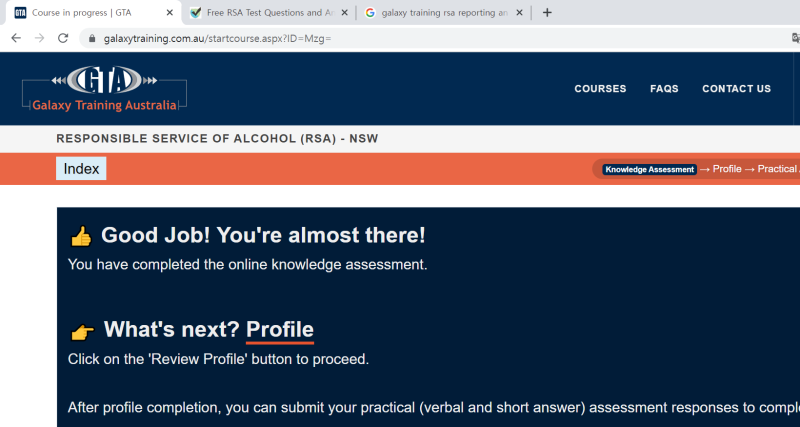Click the 'Good Job! You're almost there!' heading
This screenshot has height=427, width=800.
point(263,235)
